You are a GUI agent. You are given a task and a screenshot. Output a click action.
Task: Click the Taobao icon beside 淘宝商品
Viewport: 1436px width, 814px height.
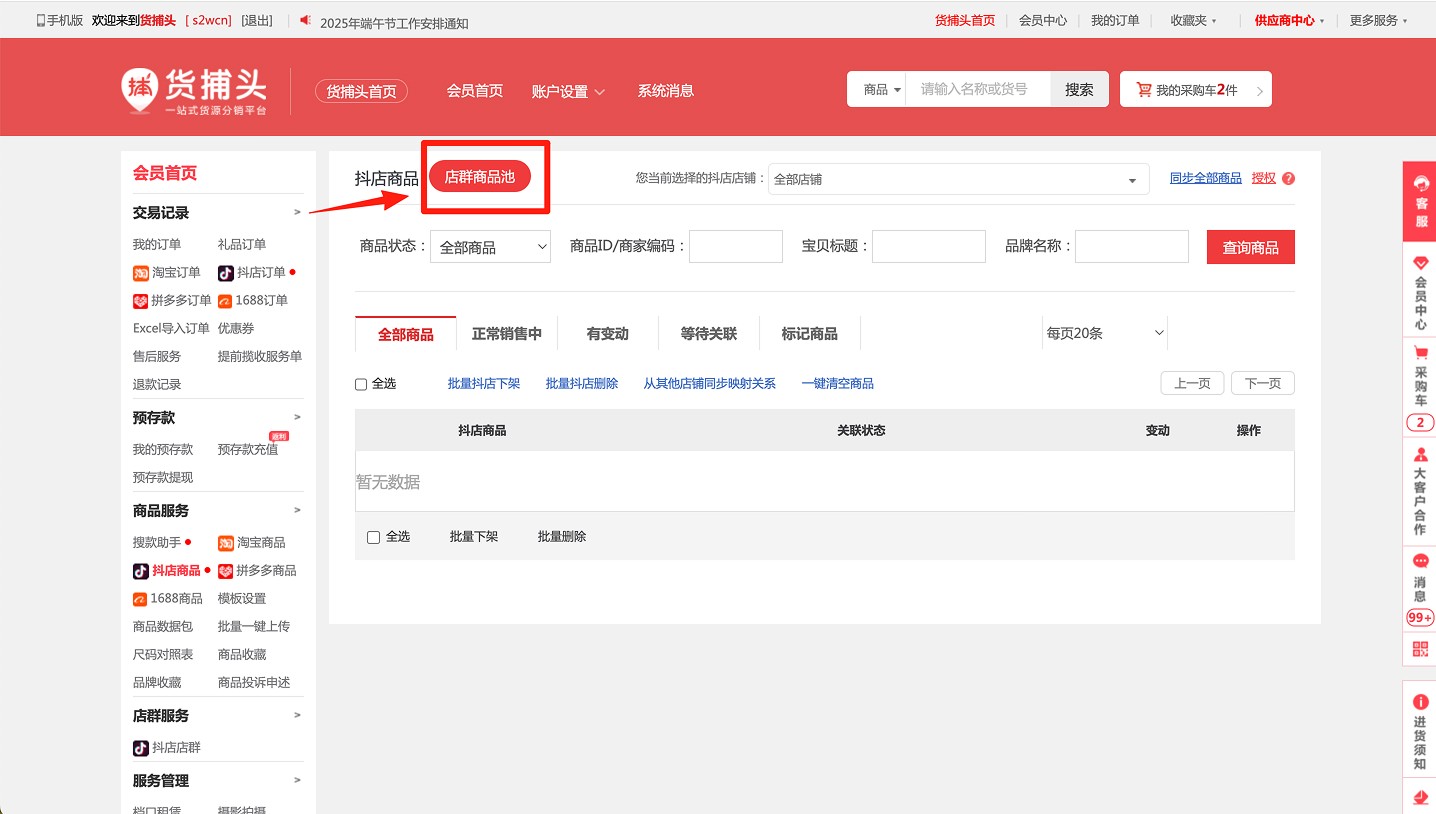(226, 543)
